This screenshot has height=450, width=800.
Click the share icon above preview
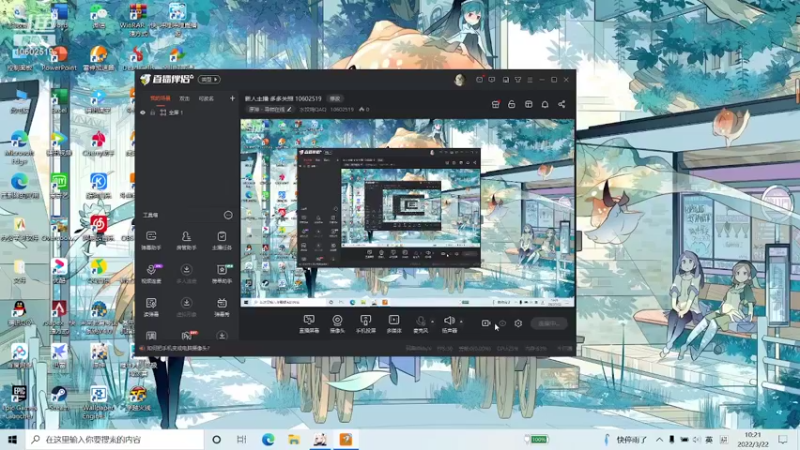(x=562, y=104)
